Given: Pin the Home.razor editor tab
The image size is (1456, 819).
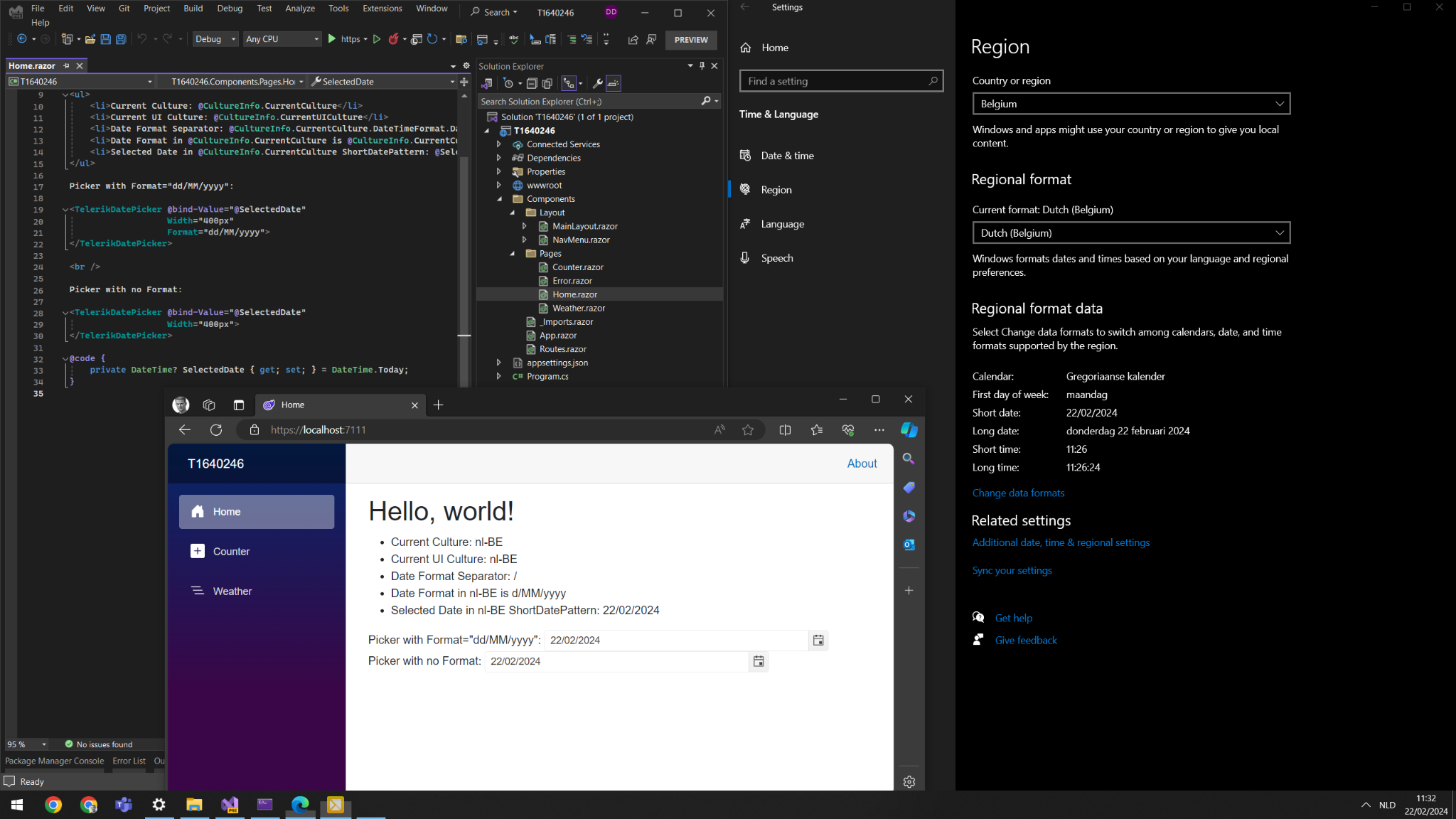Looking at the screenshot, I should pyautogui.click(x=66, y=65).
